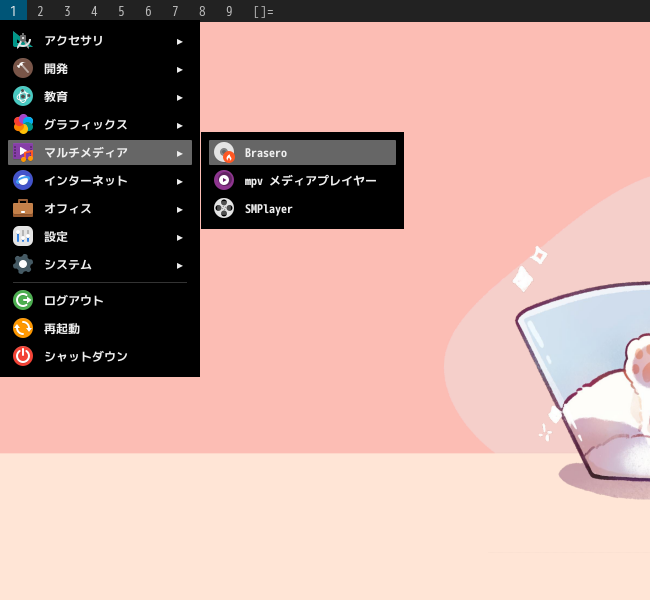The height and width of the screenshot is (600, 650).
Task: Expand the アクセサリ submenu arrow
Action: [x=179, y=41]
